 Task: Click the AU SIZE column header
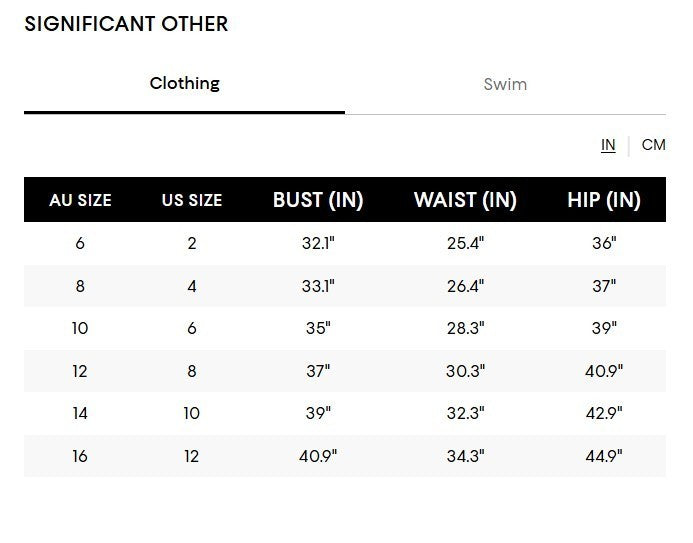click(x=80, y=200)
